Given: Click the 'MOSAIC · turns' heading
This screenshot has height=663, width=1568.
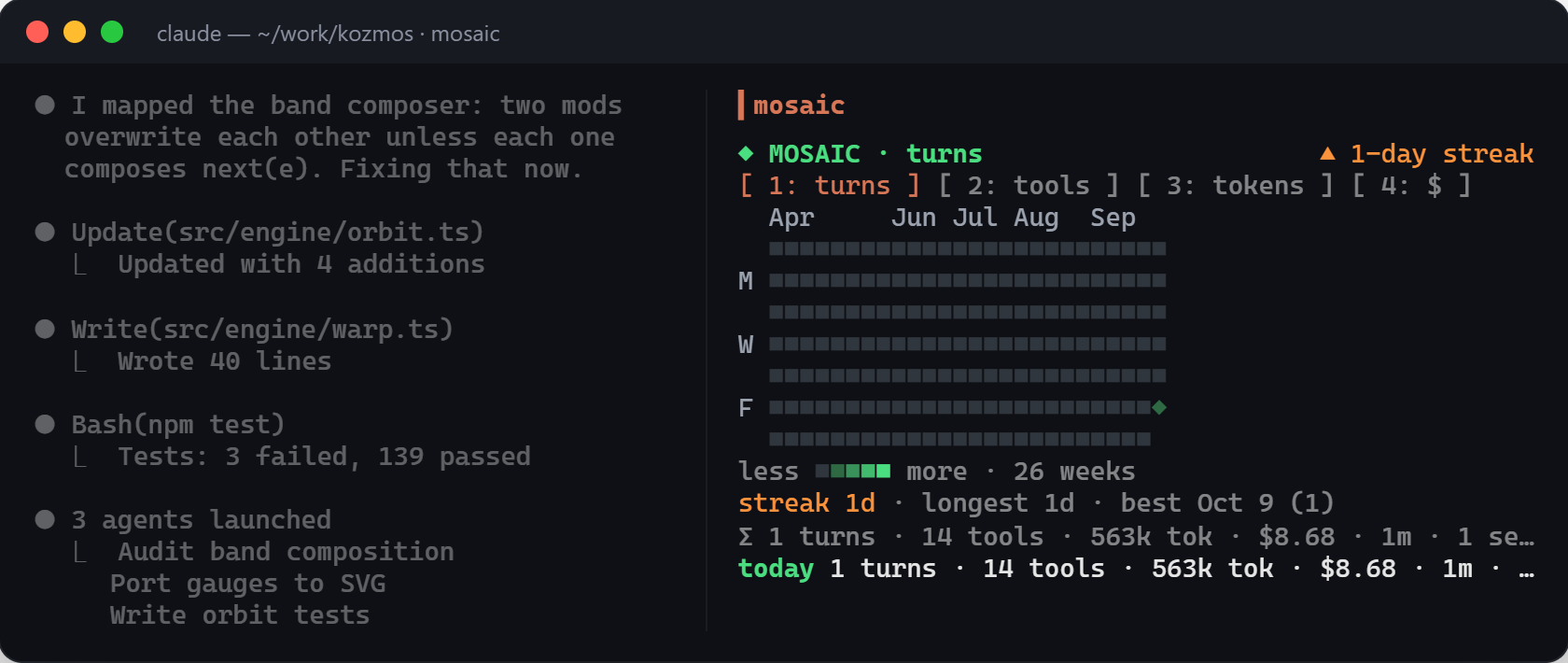Looking at the screenshot, I should tap(875, 154).
